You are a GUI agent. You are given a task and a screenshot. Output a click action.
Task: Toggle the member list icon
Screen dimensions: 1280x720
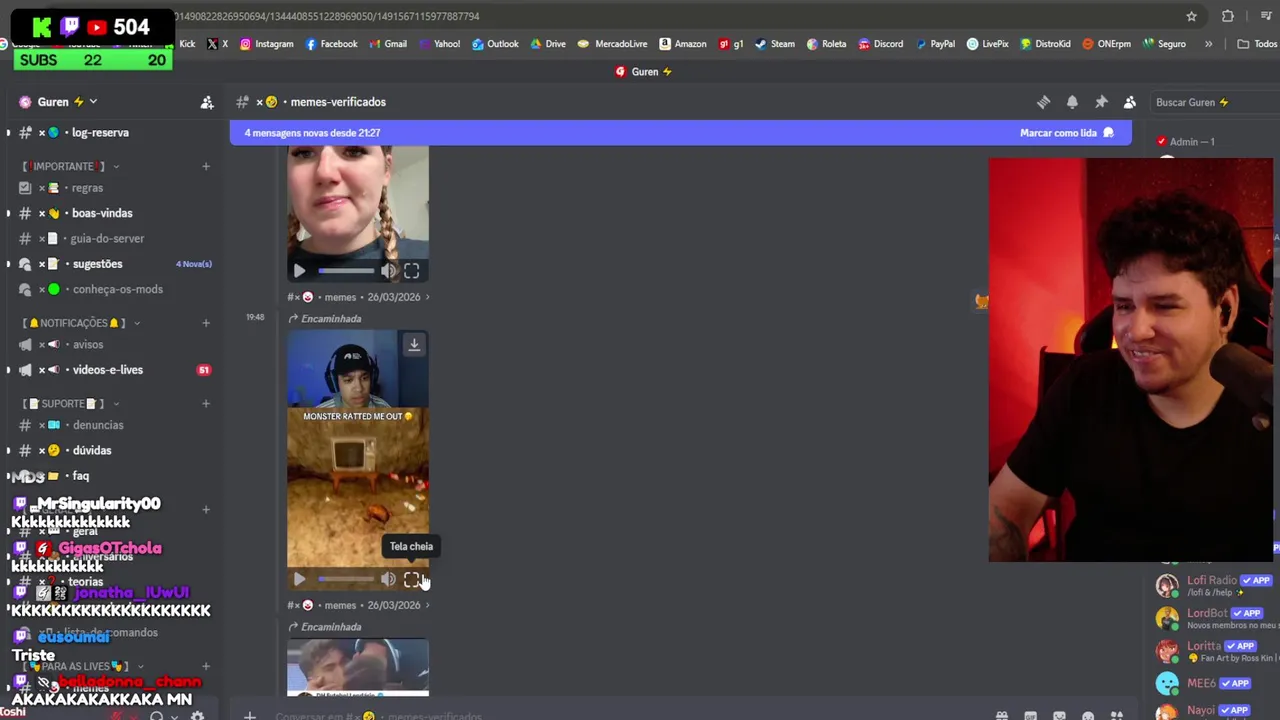pos(1130,102)
